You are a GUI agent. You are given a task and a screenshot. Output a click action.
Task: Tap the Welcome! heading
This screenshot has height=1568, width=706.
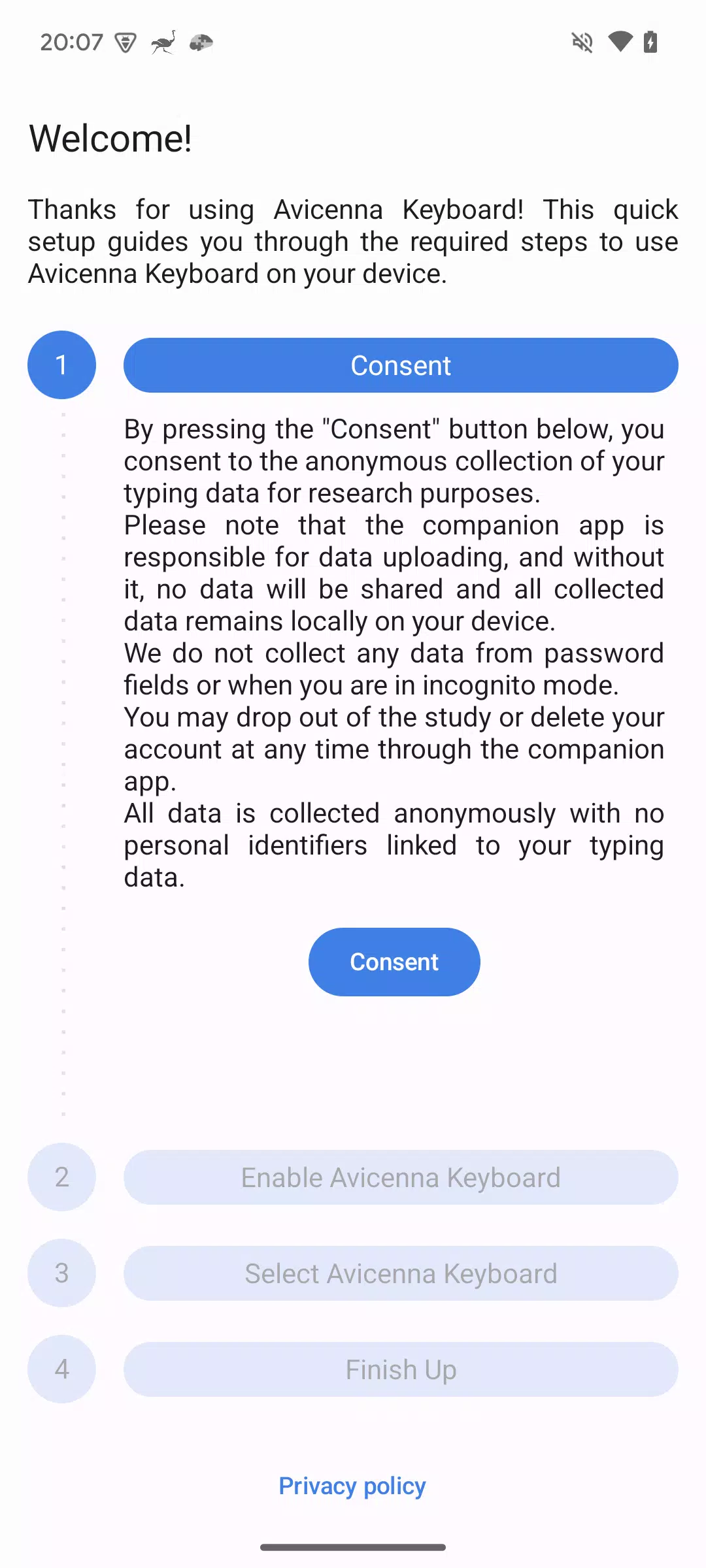(x=110, y=139)
